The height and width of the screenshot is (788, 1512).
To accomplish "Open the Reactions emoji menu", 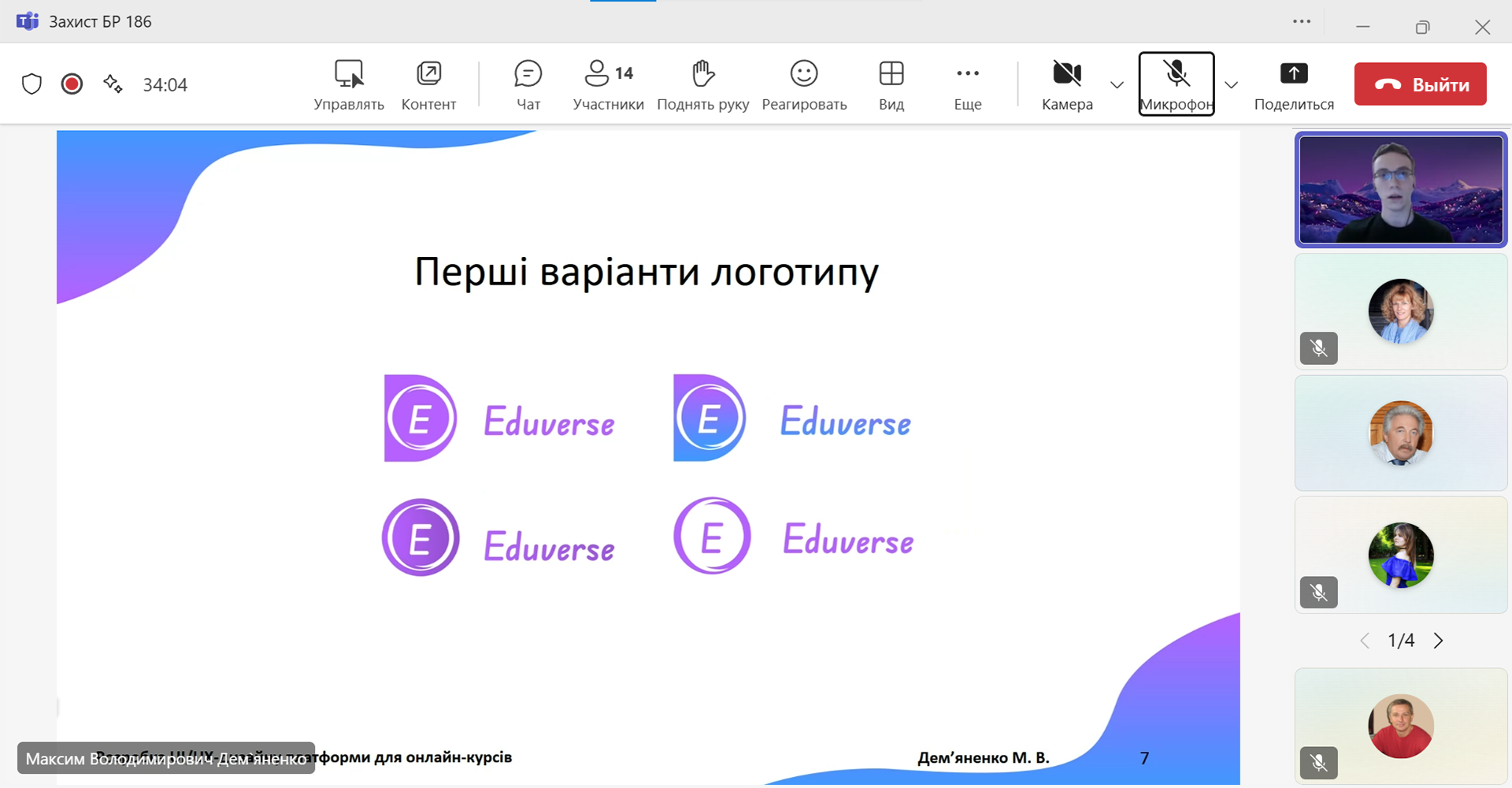I will [803, 84].
